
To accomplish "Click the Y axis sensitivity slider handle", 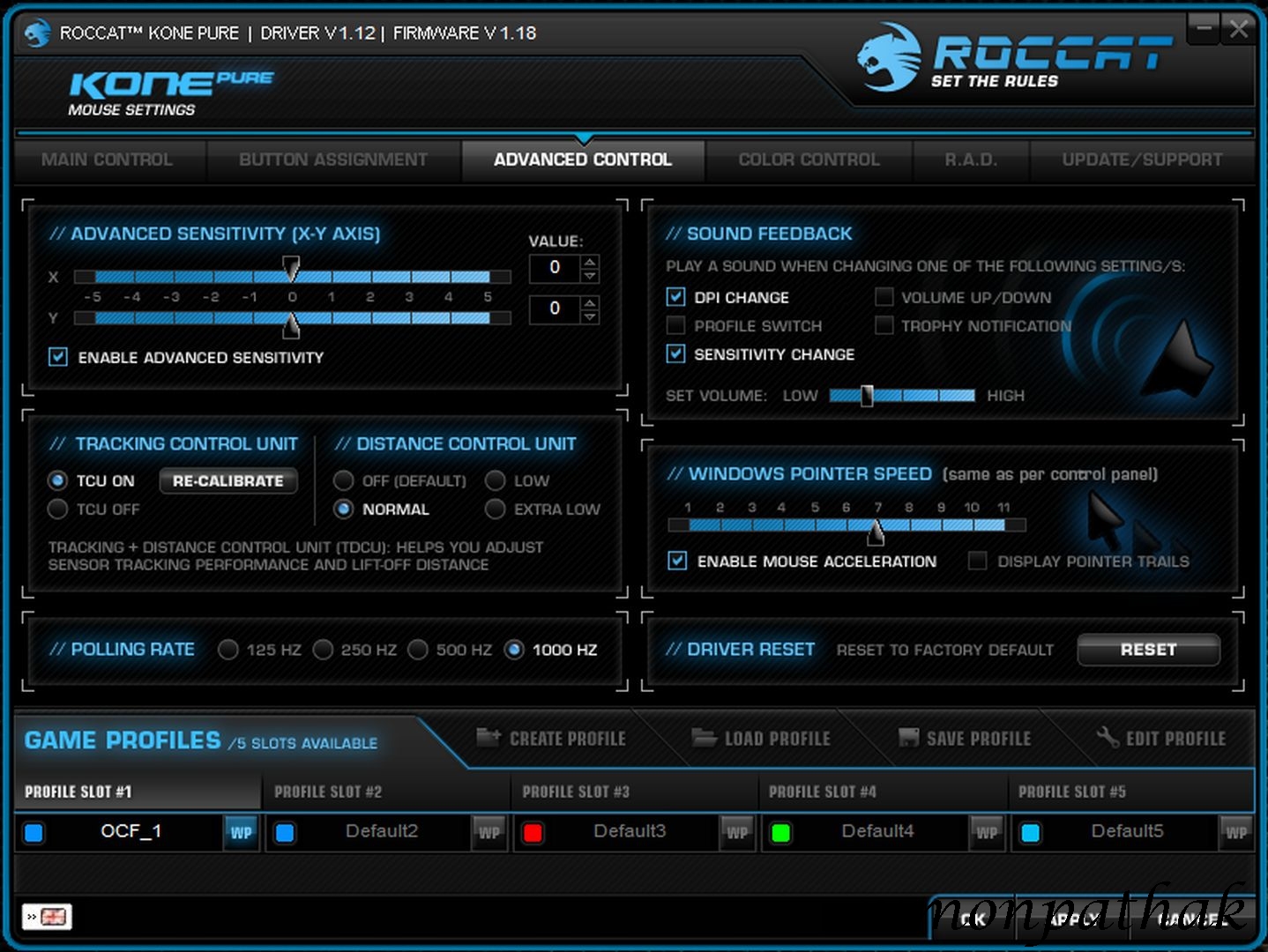I will pos(291,324).
